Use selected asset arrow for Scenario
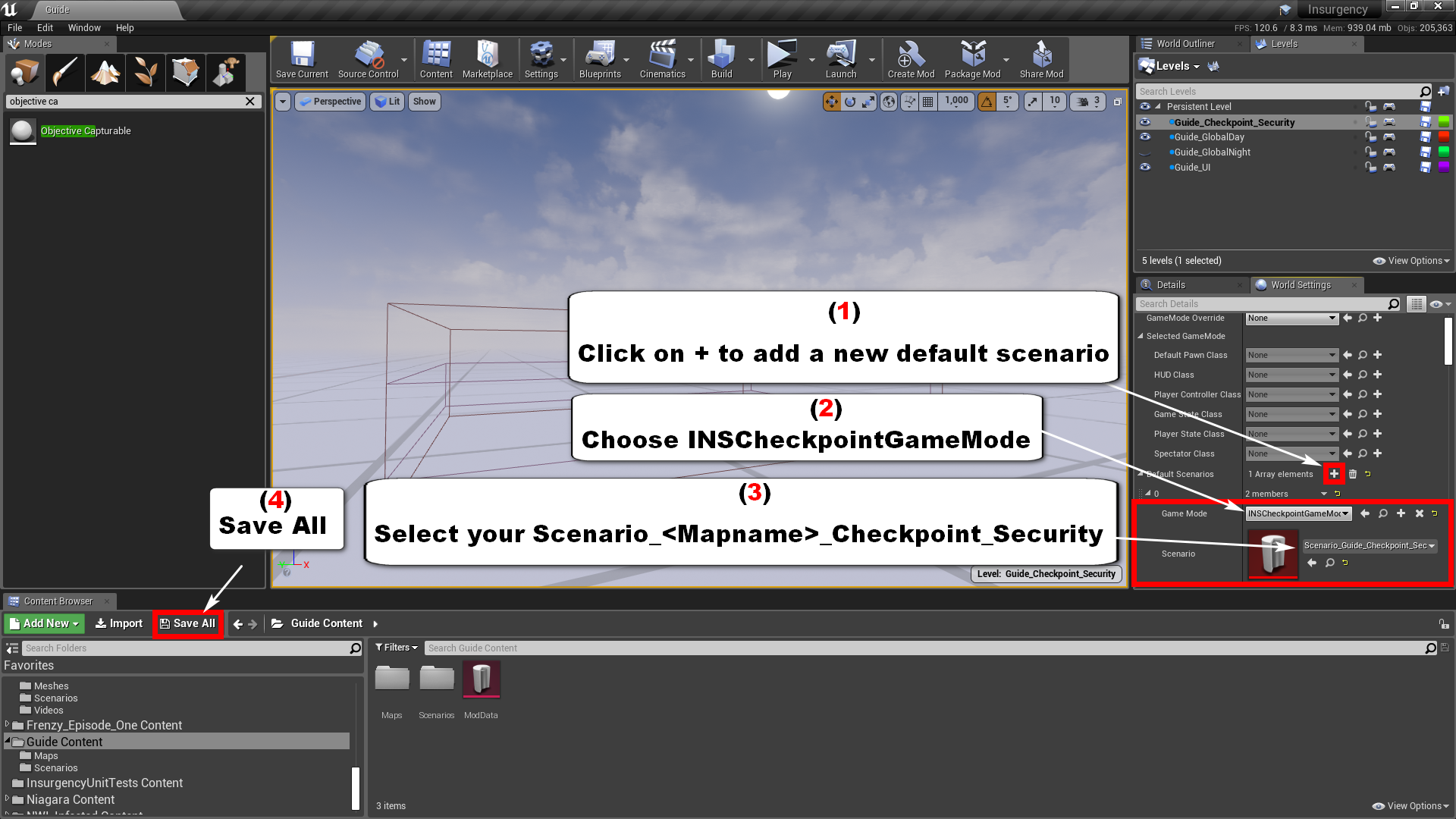Screen dimensions: 1456x819 tap(1312, 563)
